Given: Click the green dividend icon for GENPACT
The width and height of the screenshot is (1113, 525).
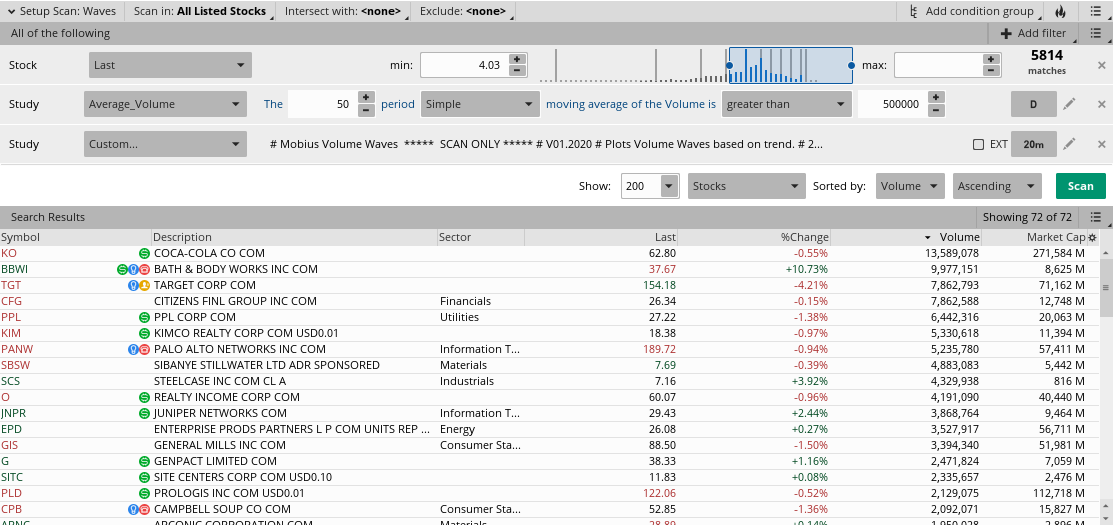Looking at the screenshot, I should 144,461.
